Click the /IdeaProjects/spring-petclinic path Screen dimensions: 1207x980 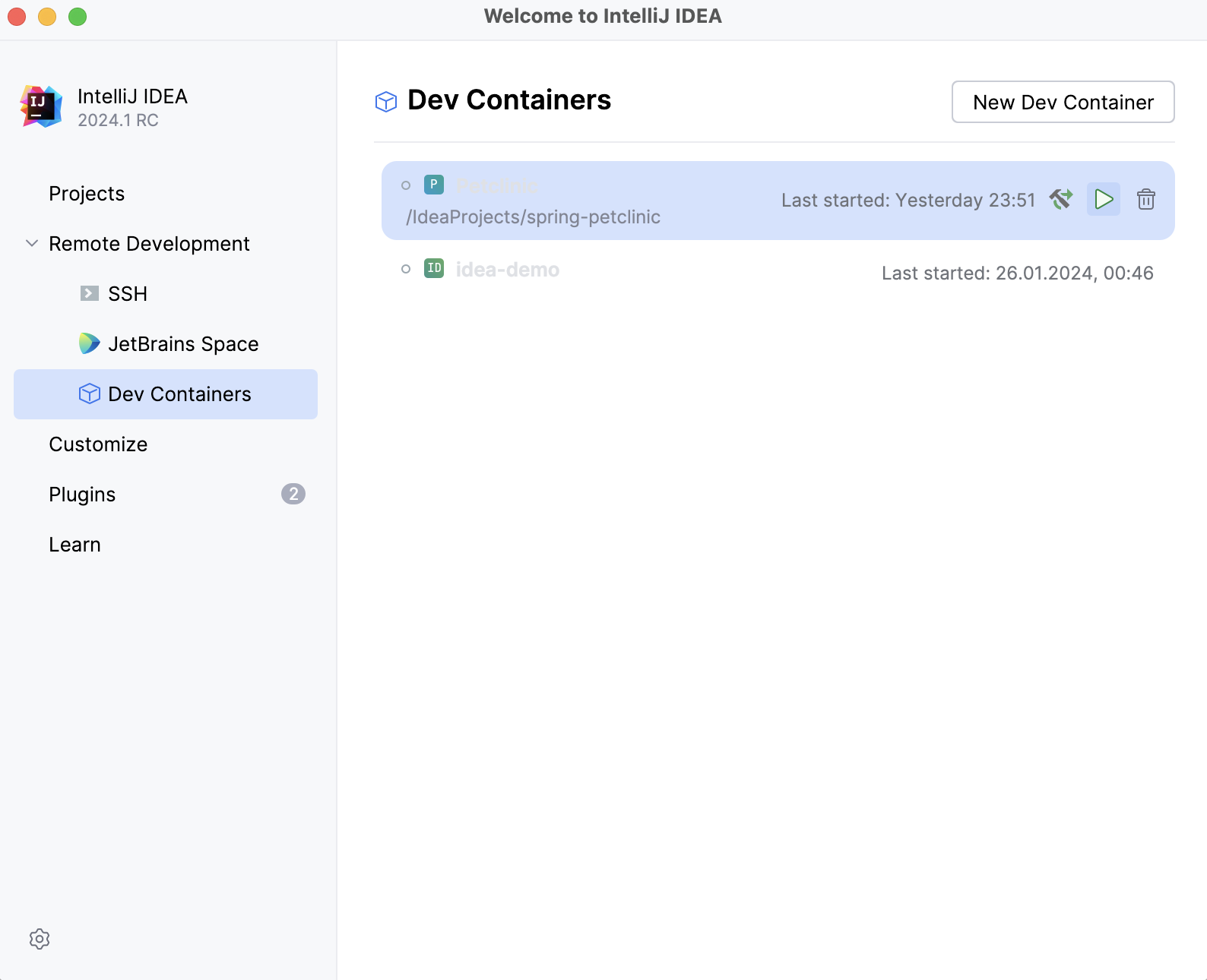point(533,217)
